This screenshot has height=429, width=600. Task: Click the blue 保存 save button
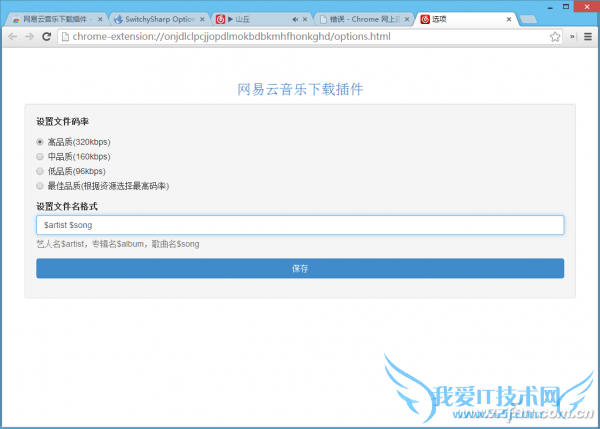[x=300, y=268]
